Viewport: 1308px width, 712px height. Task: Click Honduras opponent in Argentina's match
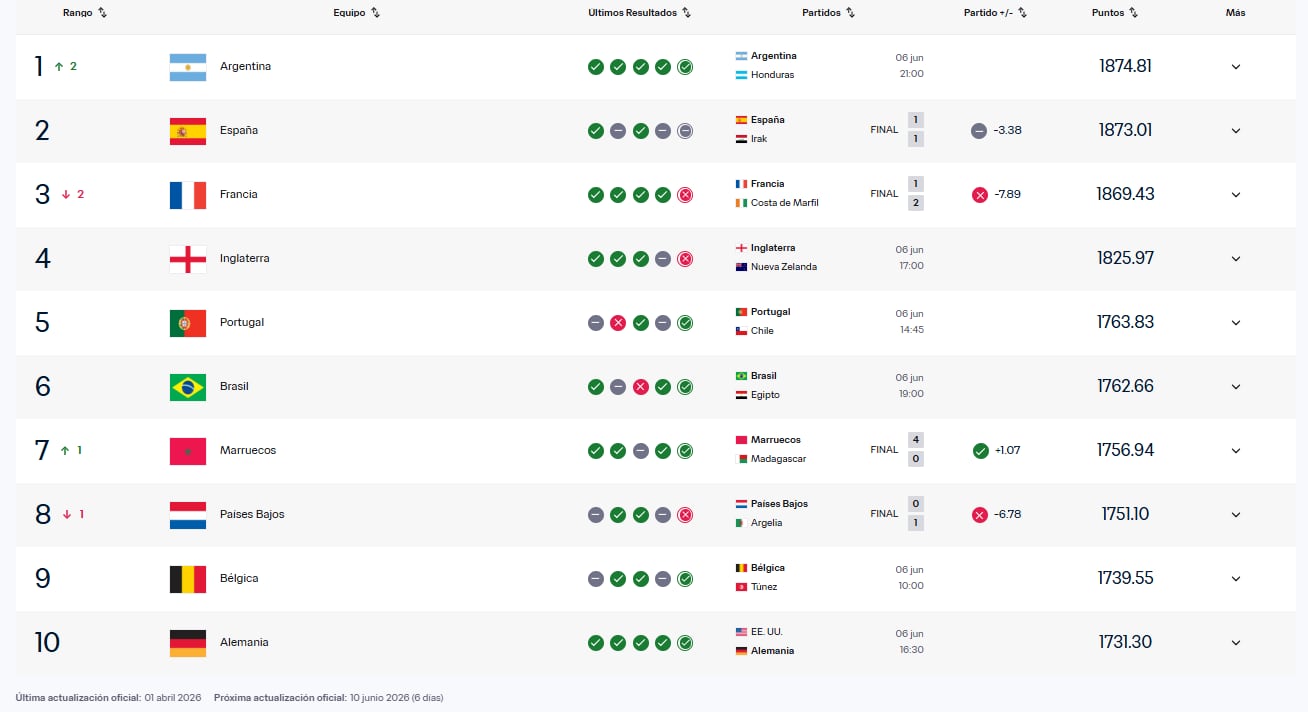[772, 75]
